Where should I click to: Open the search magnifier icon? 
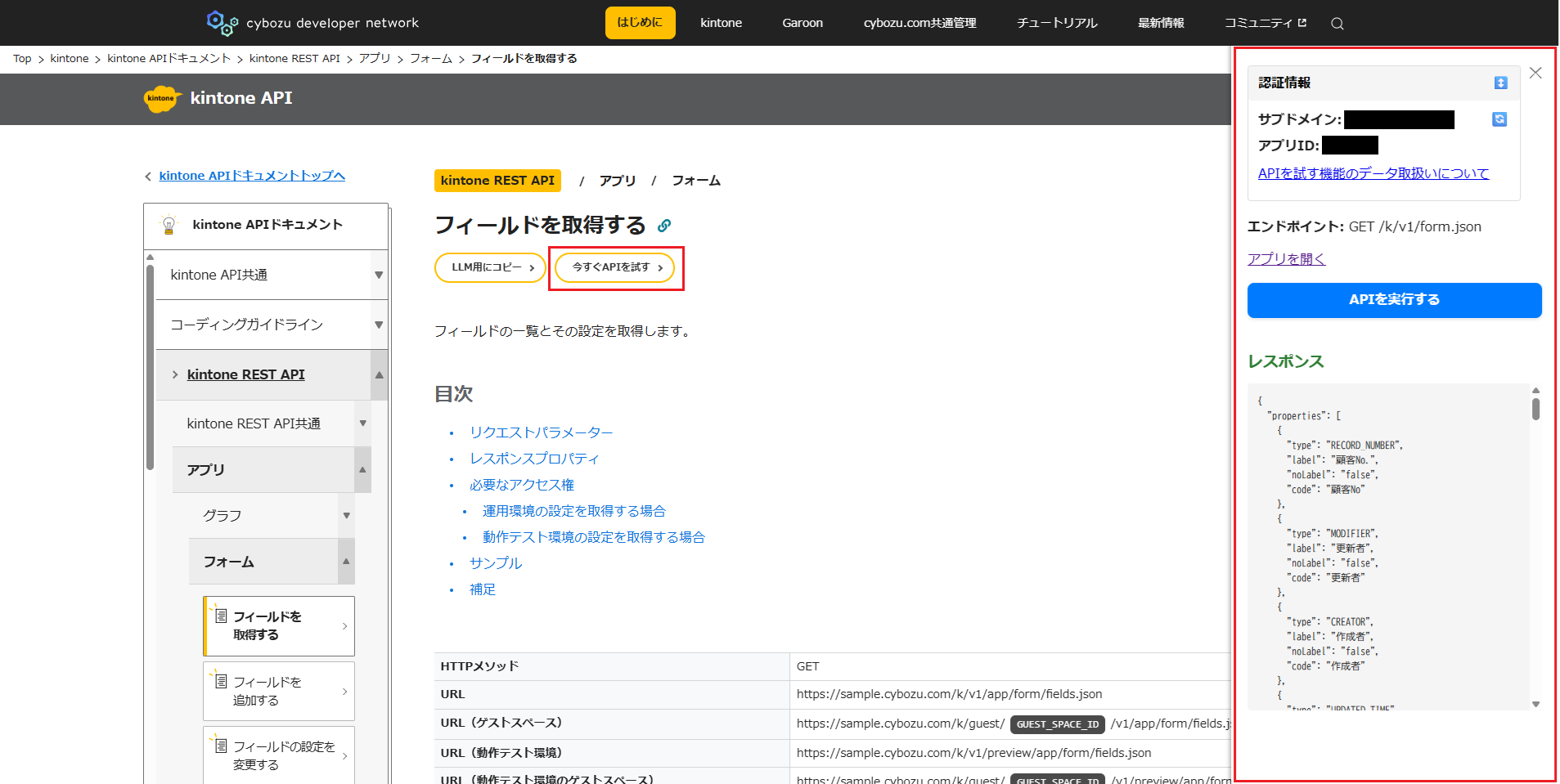(1337, 24)
